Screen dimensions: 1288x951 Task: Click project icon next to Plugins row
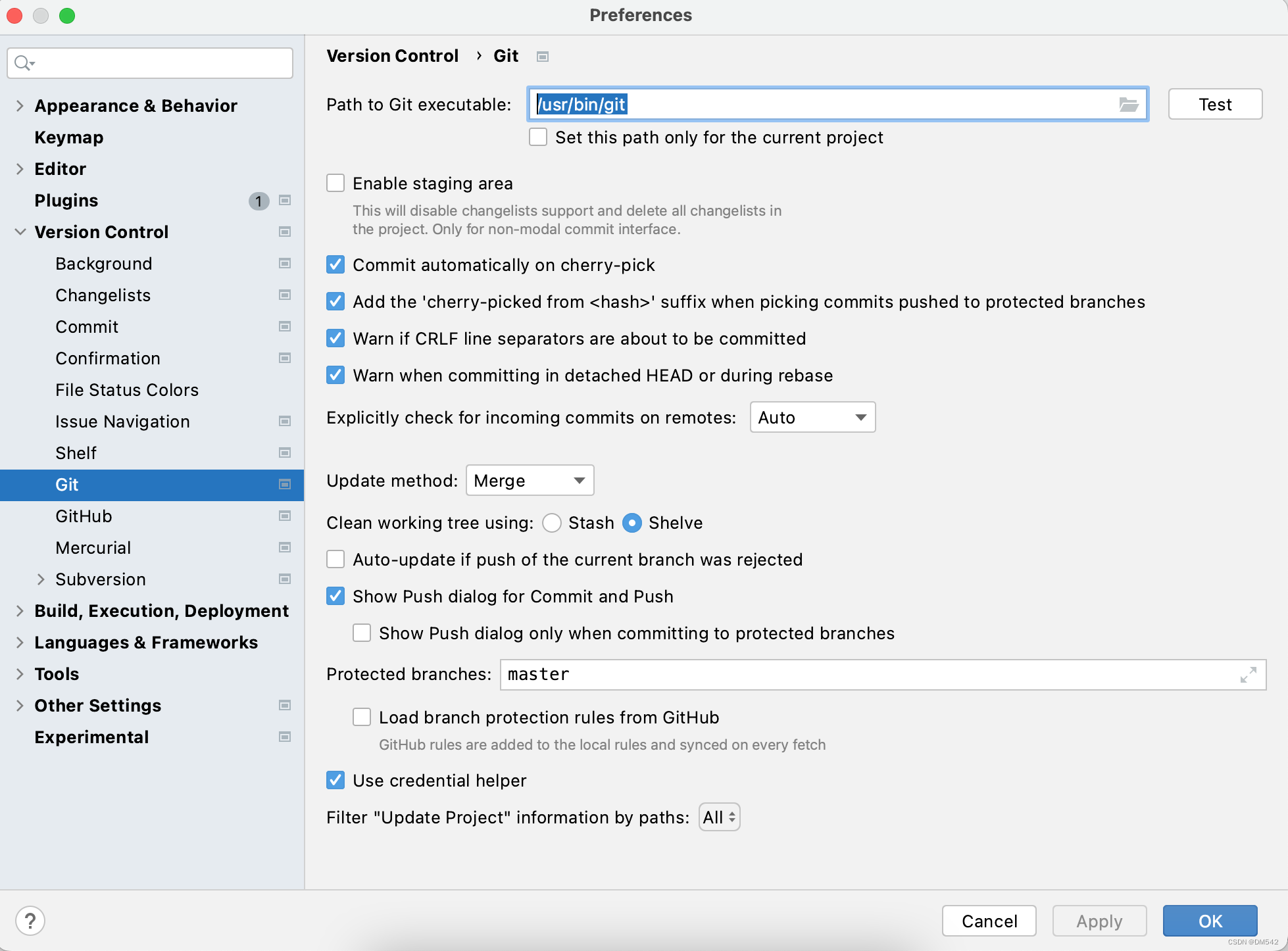pos(285,200)
